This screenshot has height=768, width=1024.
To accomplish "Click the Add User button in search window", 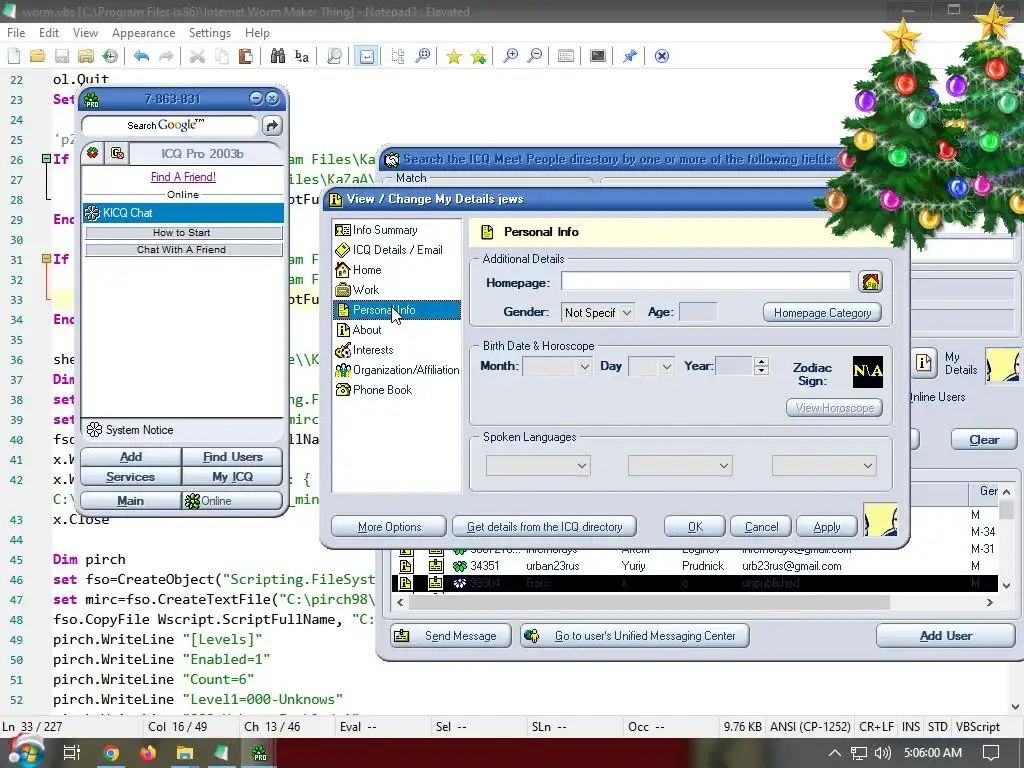I will 946,635.
